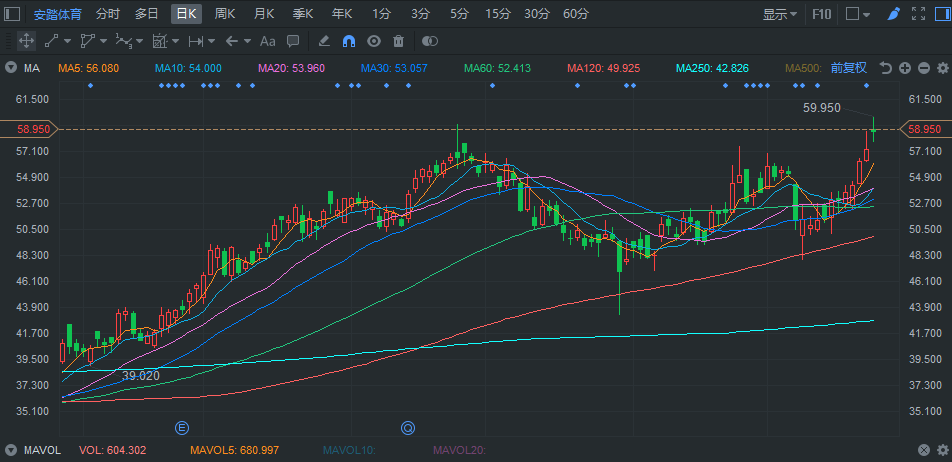Select the move crosshair cursor tool
This screenshot has height=462, width=952.
26,41
